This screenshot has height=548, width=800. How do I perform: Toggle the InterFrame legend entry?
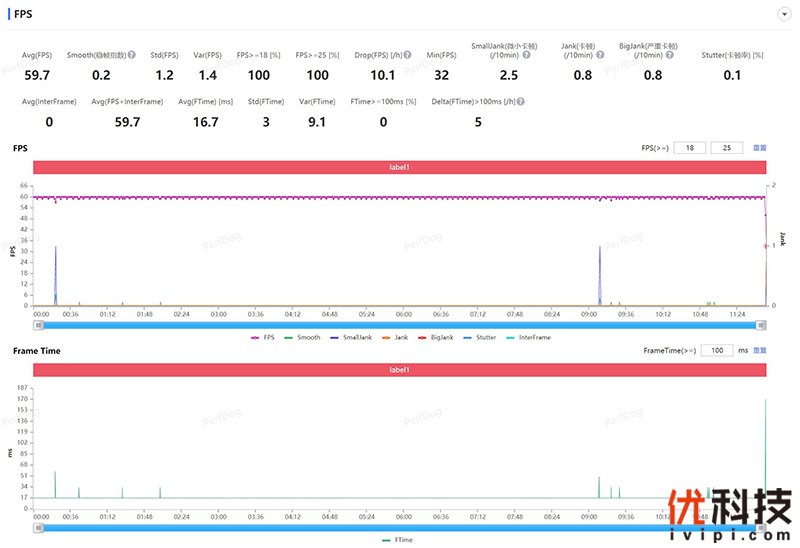tap(528, 337)
